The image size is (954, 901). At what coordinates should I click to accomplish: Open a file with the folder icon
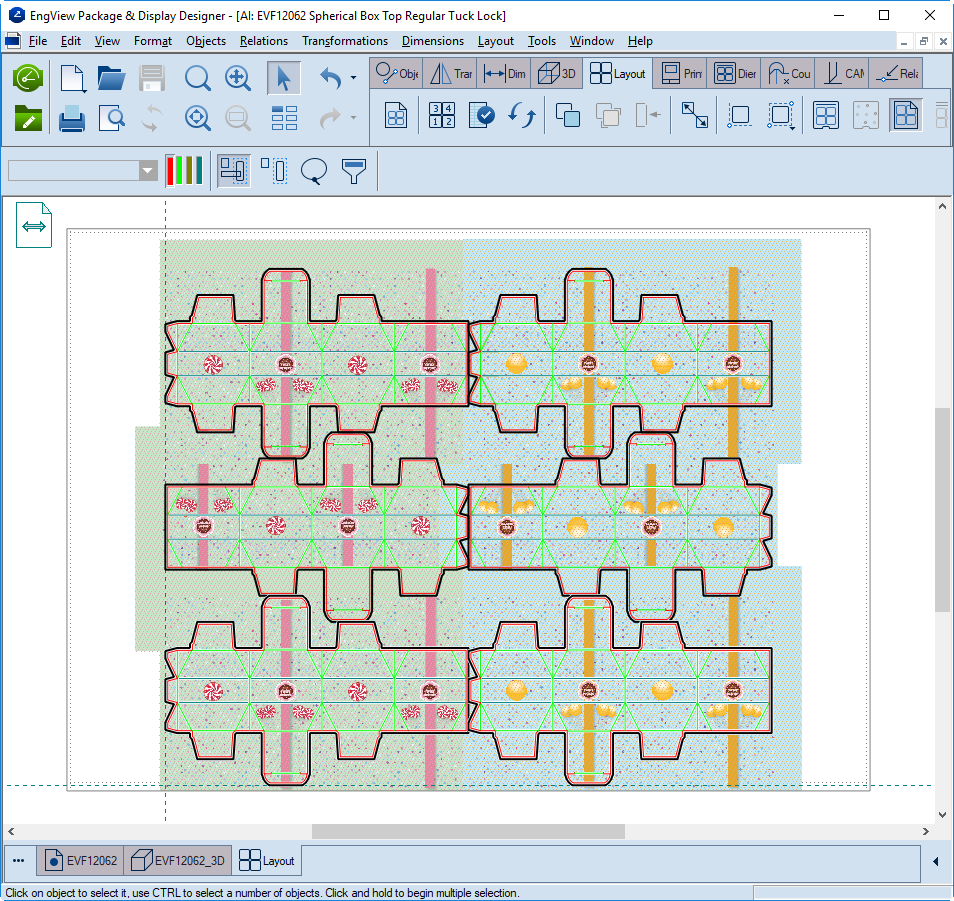click(110, 78)
